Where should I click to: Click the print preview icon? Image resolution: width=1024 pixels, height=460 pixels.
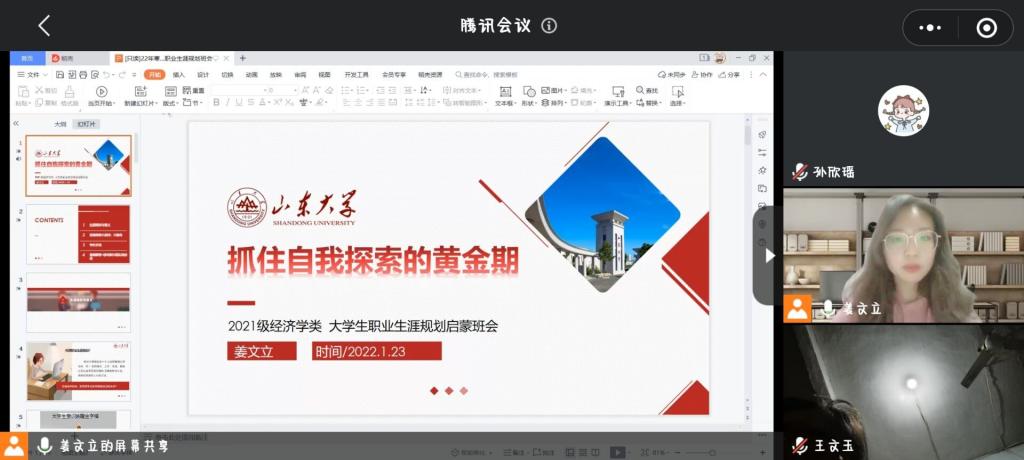click(95, 74)
